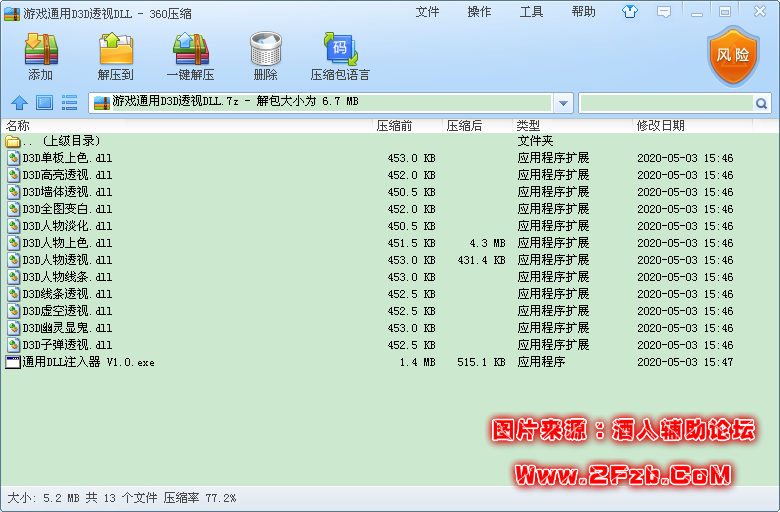Select the file name D3D线条透视.dll
This screenshot has width=780, height=512.
(67, 294)
